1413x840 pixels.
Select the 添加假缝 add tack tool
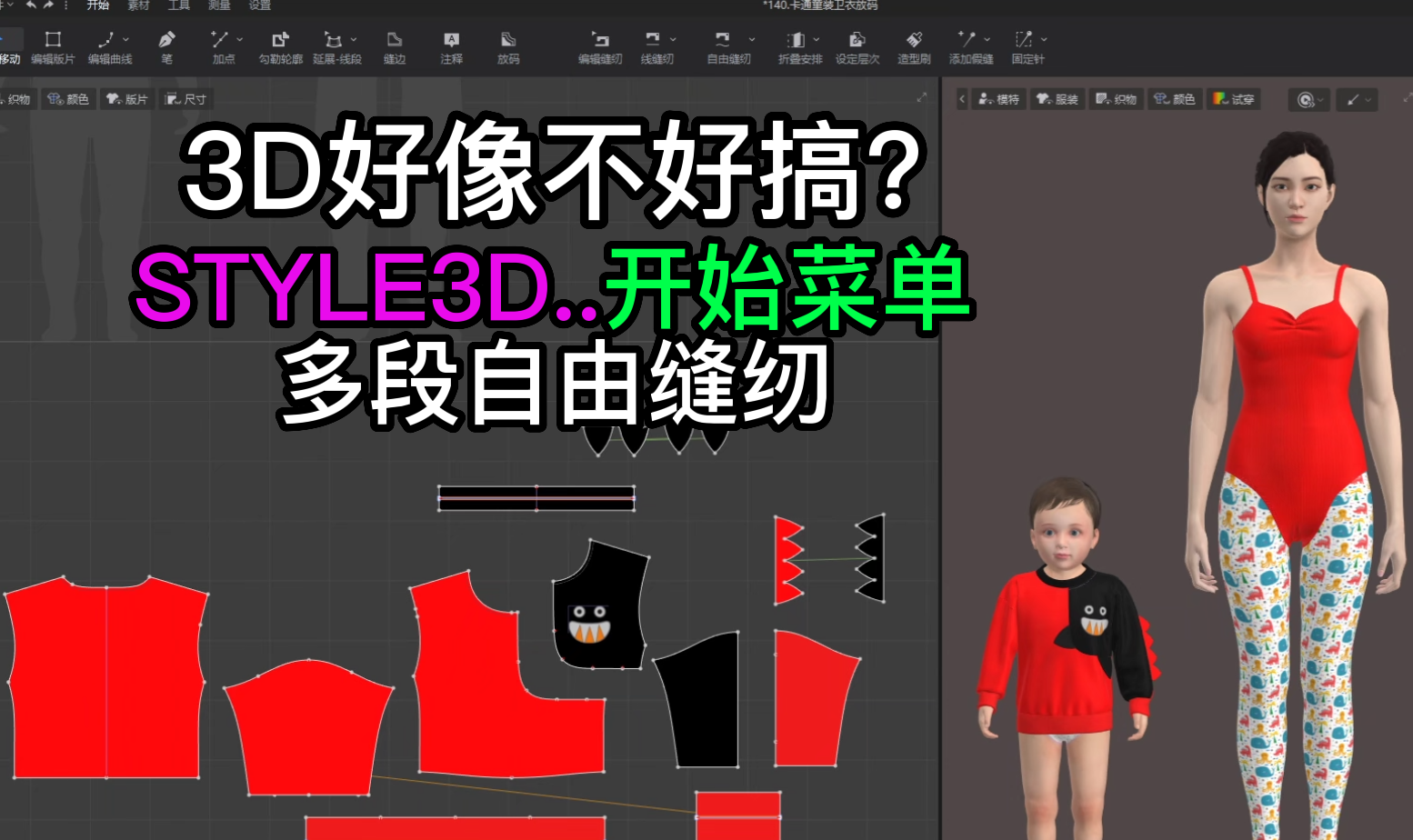coord(970,47)
